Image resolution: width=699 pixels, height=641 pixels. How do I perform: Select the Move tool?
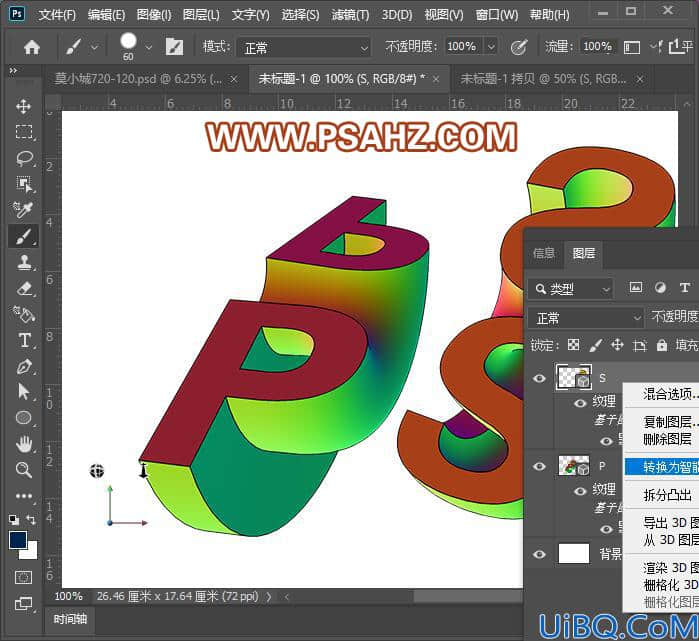23,107
